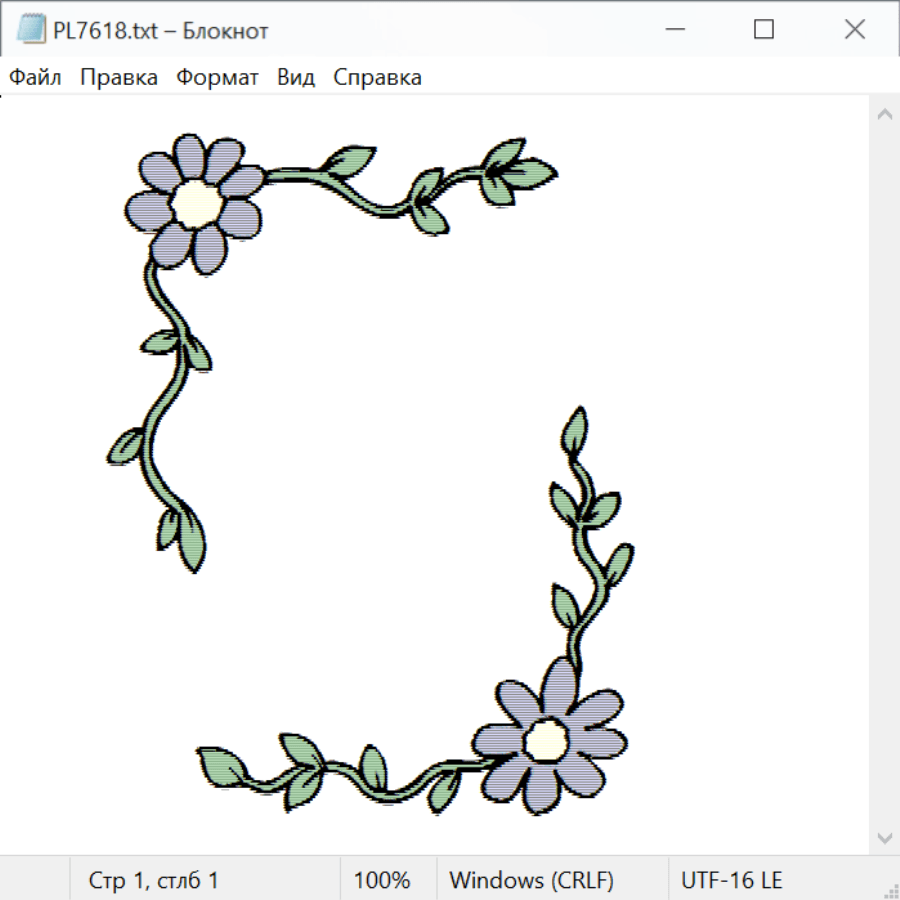Maximize the Блокнот window
This screenshot has width=900, height=900.
click(764, 30)
